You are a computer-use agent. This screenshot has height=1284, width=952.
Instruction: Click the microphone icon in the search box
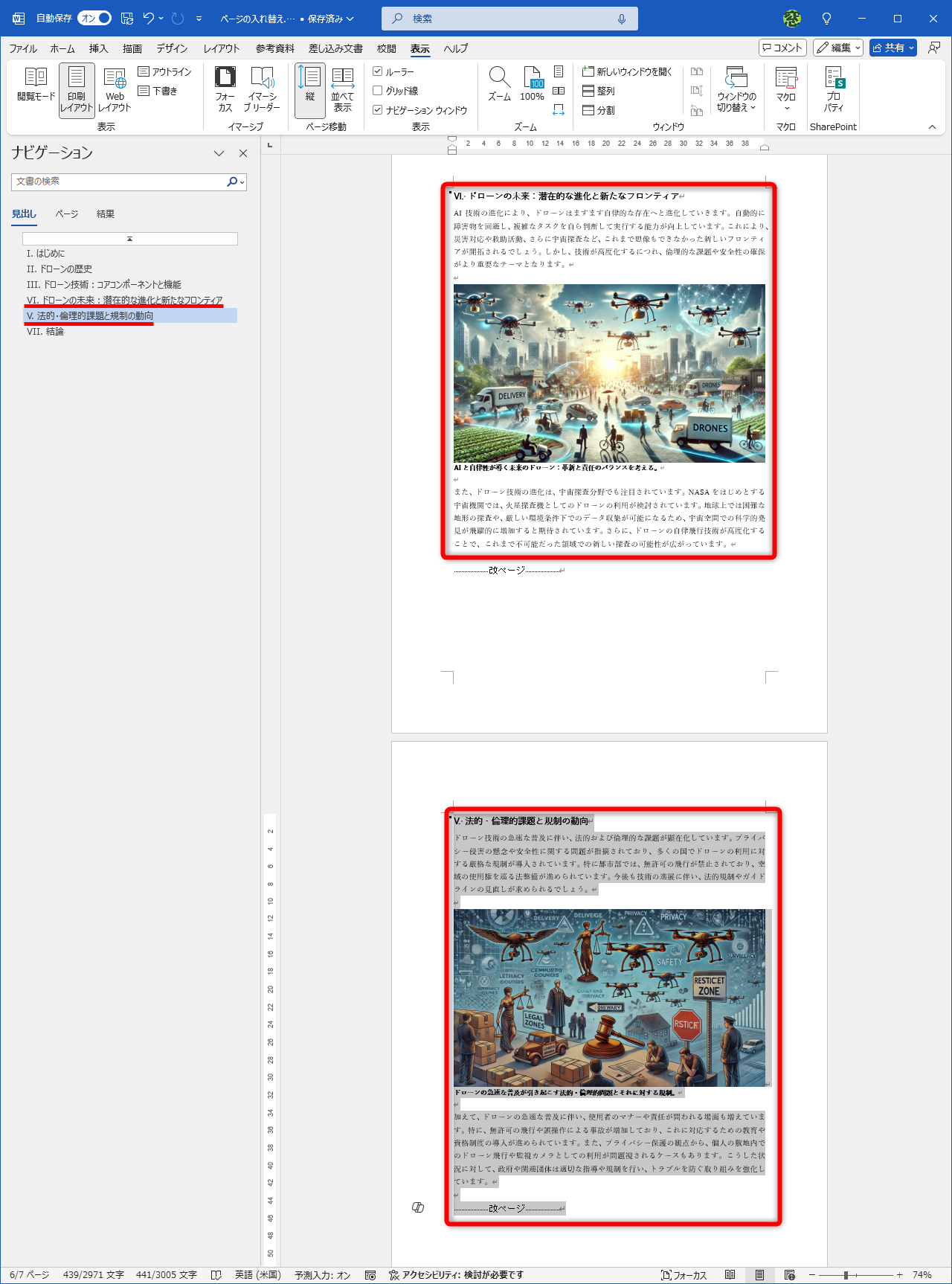[622, 19]
